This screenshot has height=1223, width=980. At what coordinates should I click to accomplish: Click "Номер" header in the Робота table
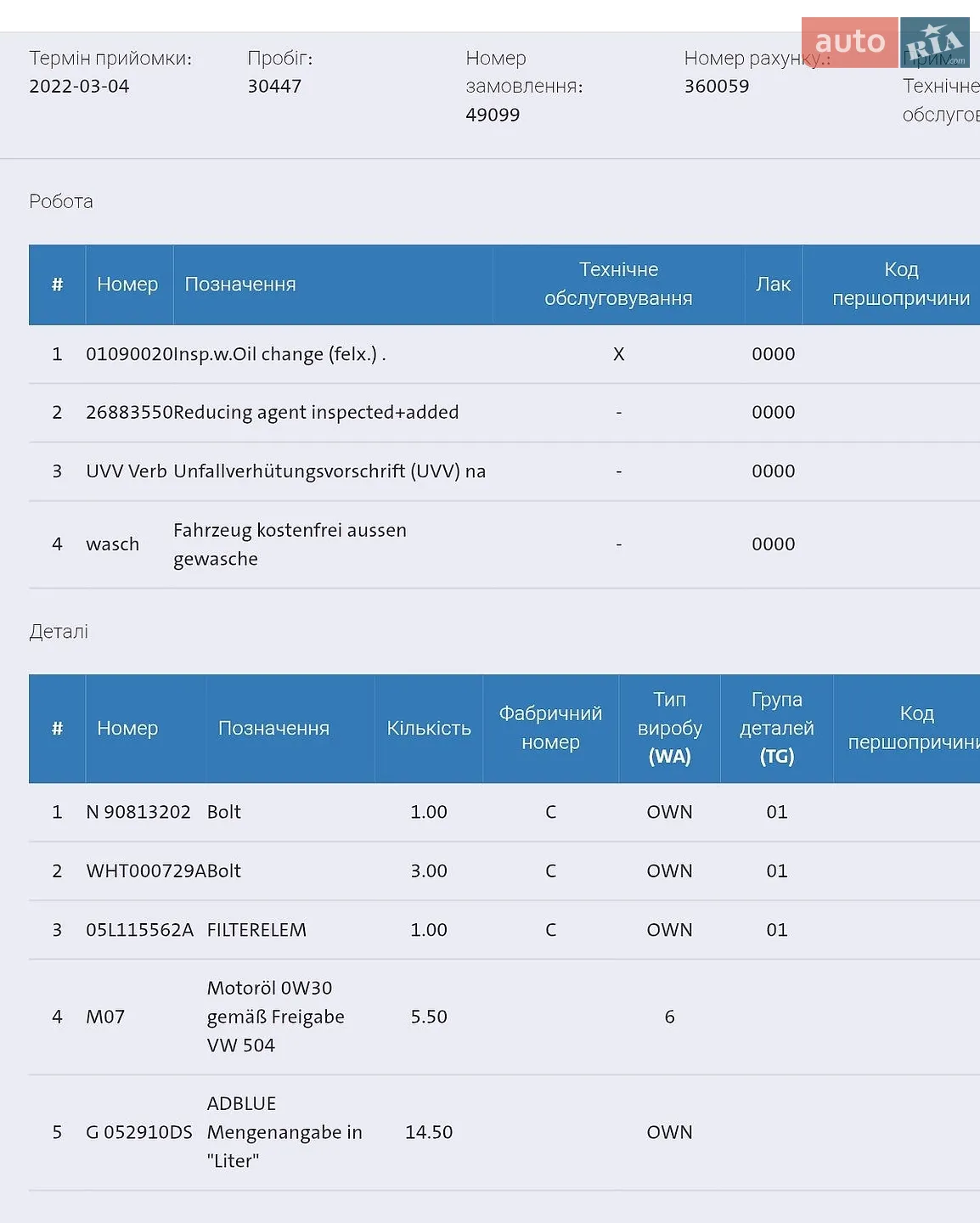127,285
